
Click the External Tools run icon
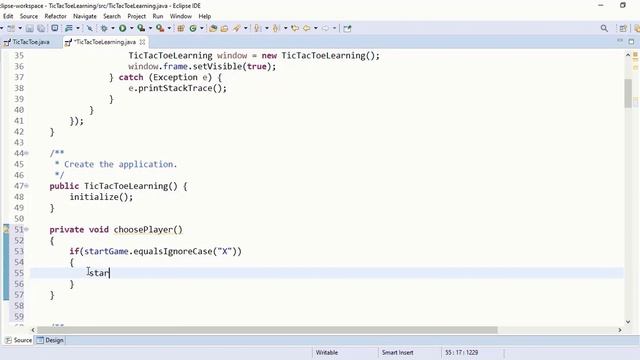click(x=160, y=28)
